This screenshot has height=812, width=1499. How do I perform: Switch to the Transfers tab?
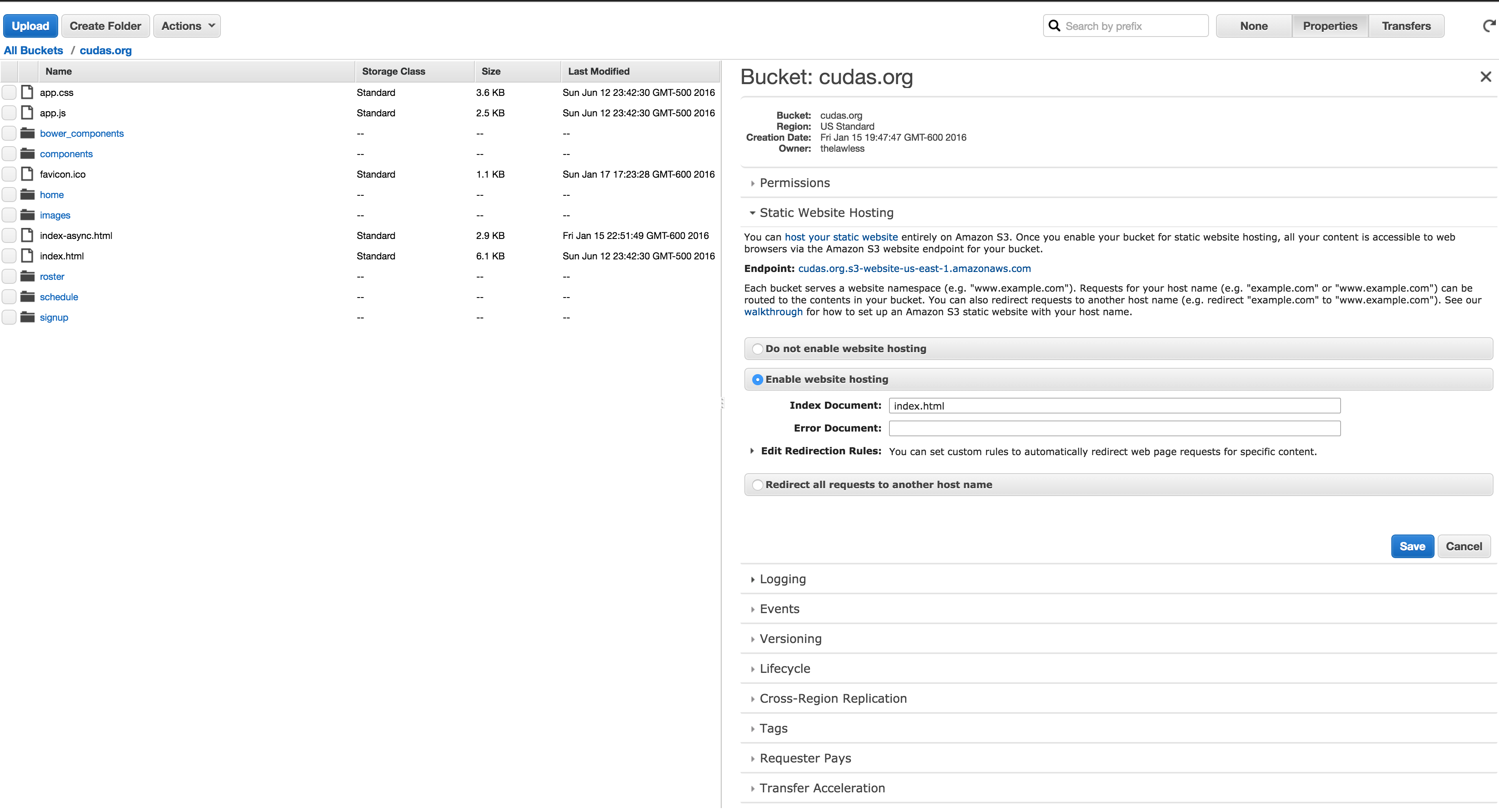[1407, 26]
